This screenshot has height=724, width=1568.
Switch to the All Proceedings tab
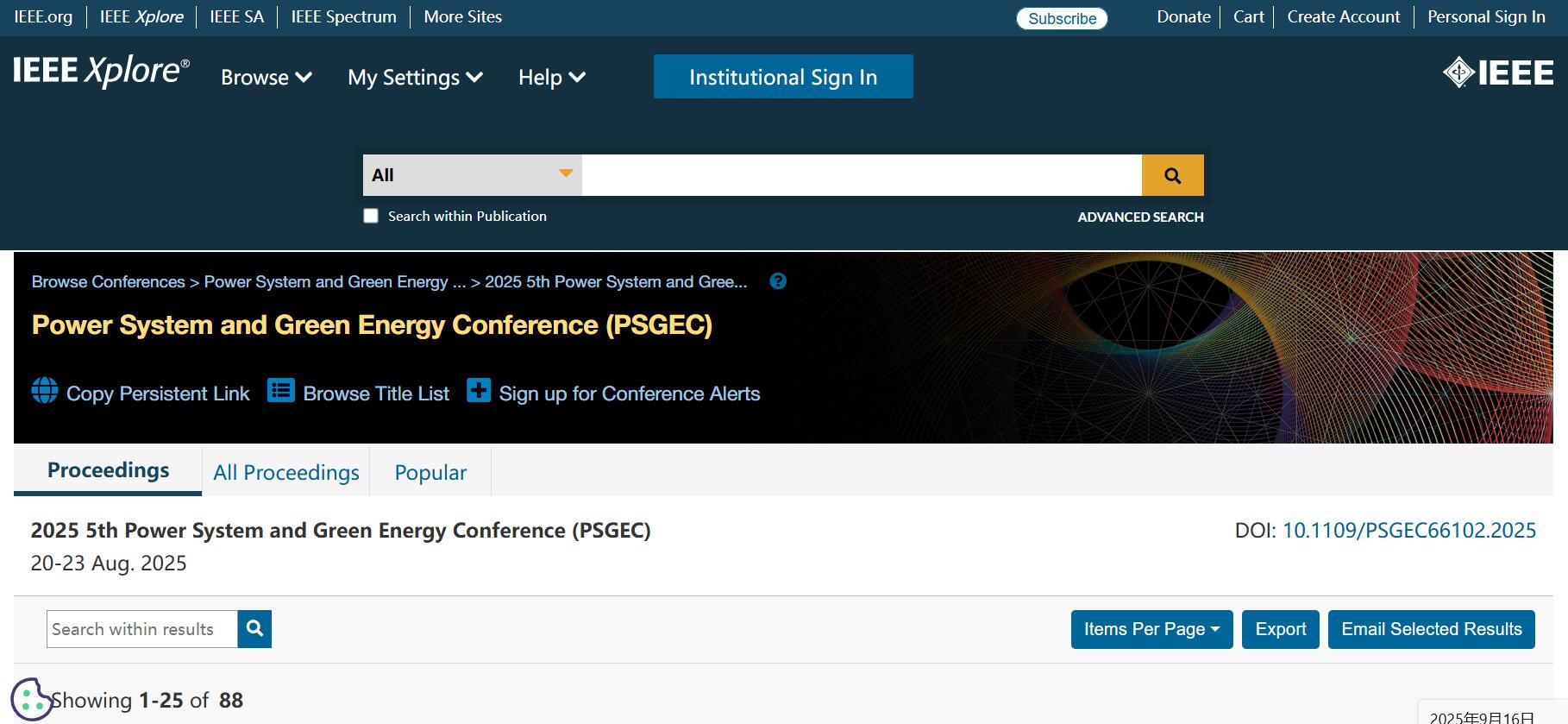pyautogui.click(x=286, y=472)
